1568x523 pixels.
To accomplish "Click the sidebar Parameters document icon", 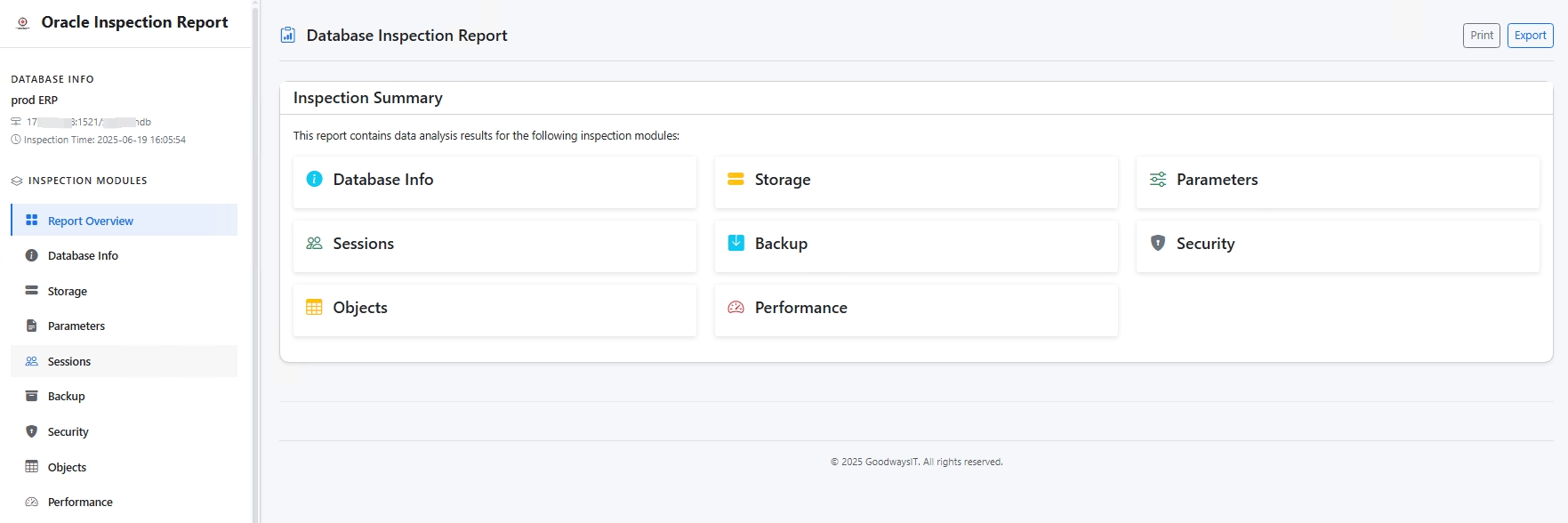I will click(x=32, y=326).
